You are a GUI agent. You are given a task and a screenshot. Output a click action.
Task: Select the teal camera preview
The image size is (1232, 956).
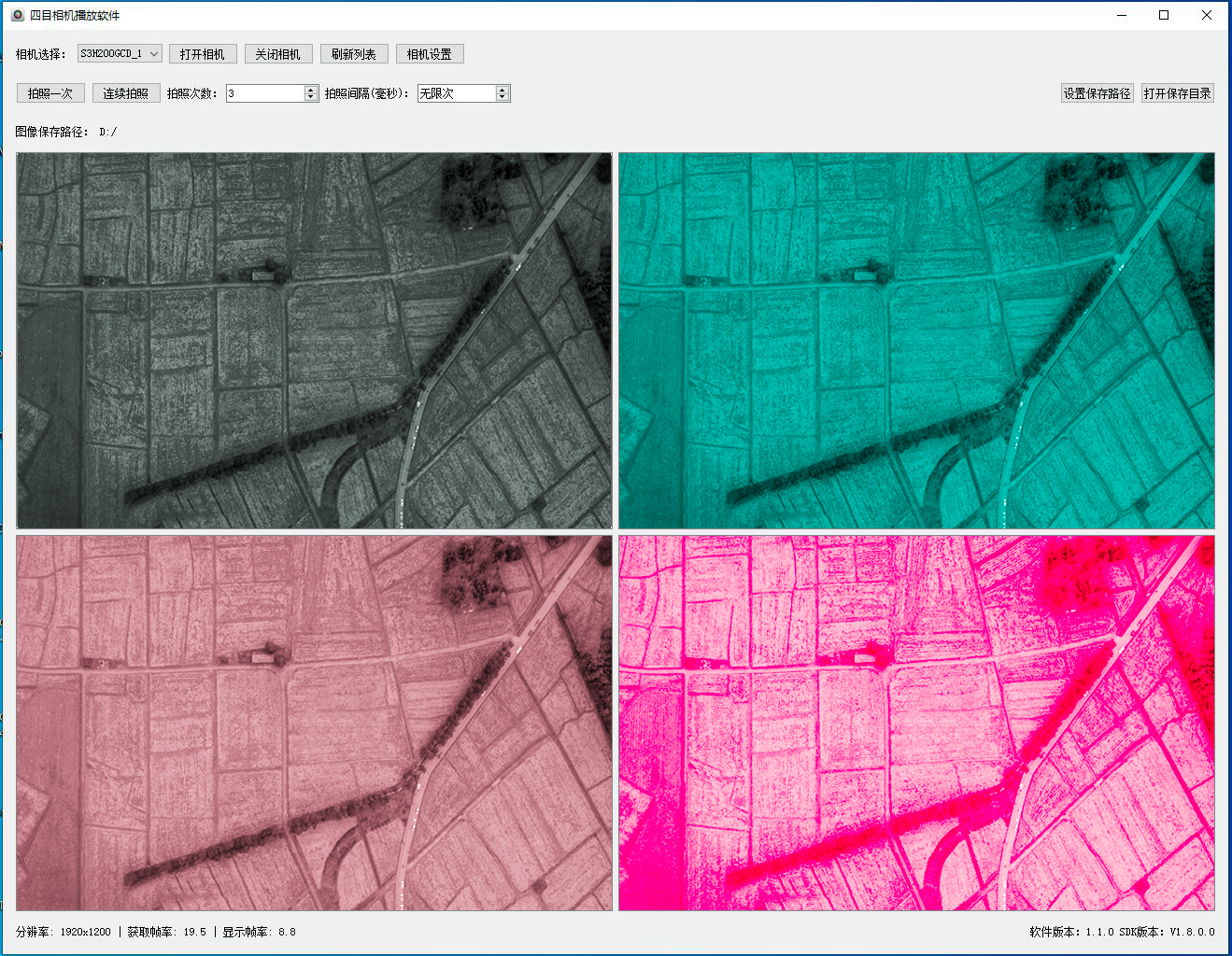coord(916,340)
